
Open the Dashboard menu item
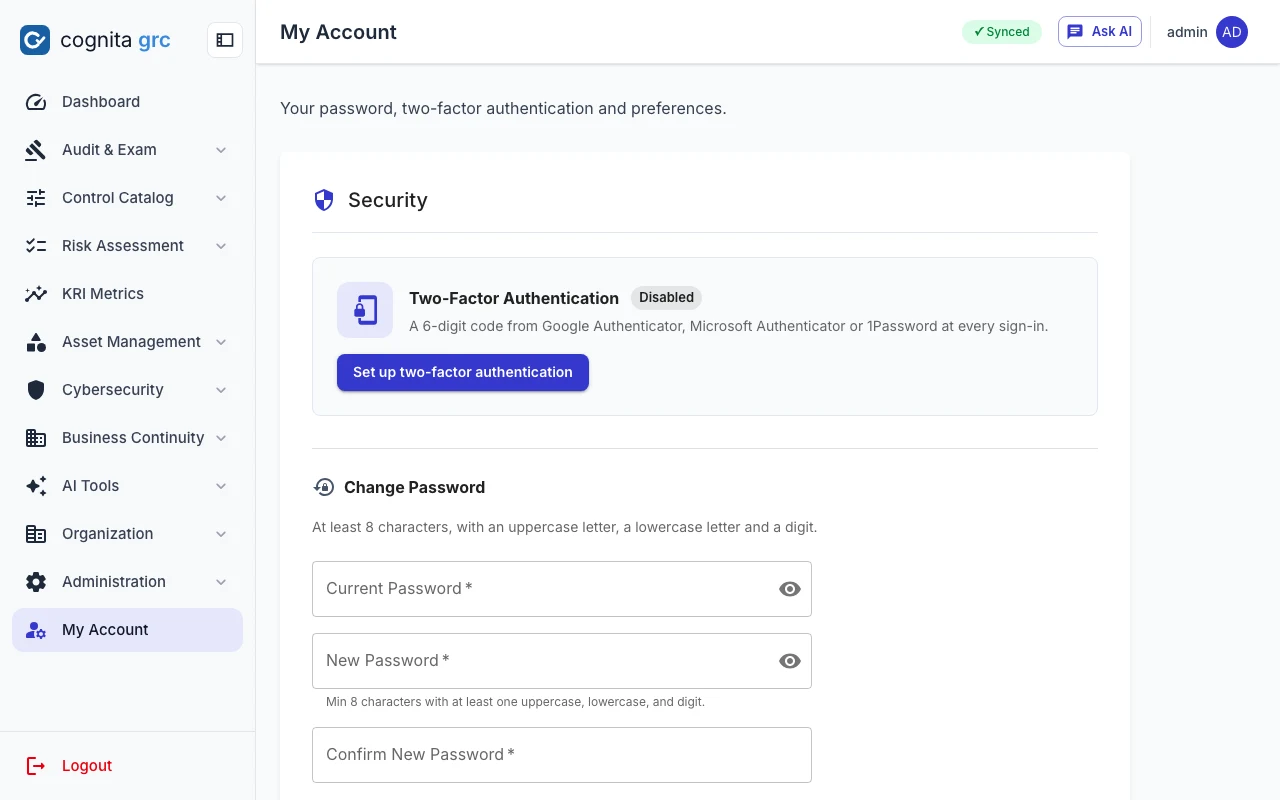(x=127, y=102)
